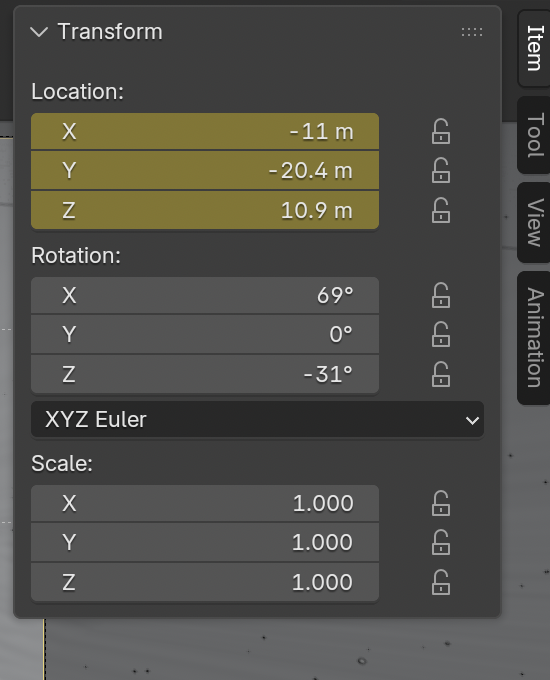The width and height of the screenshot is (550, 680).
Task: Lock the Scale Z axis
Action: point(441,582)
